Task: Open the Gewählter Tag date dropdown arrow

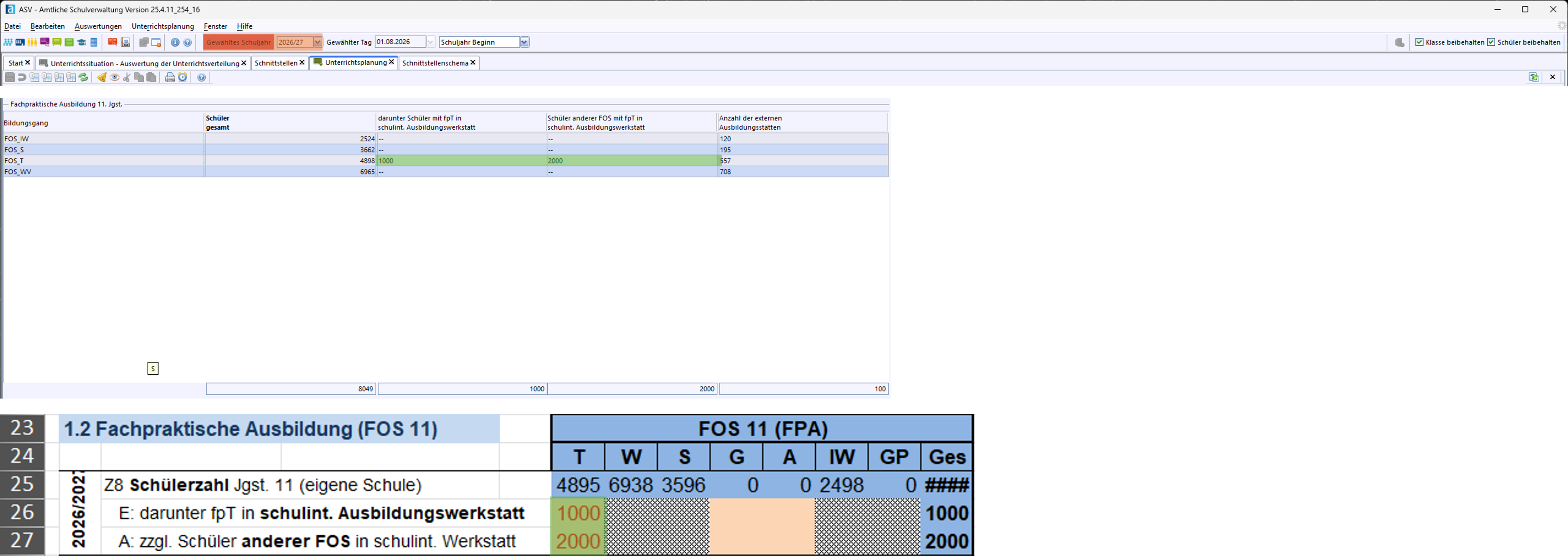Action: [430, 42]
